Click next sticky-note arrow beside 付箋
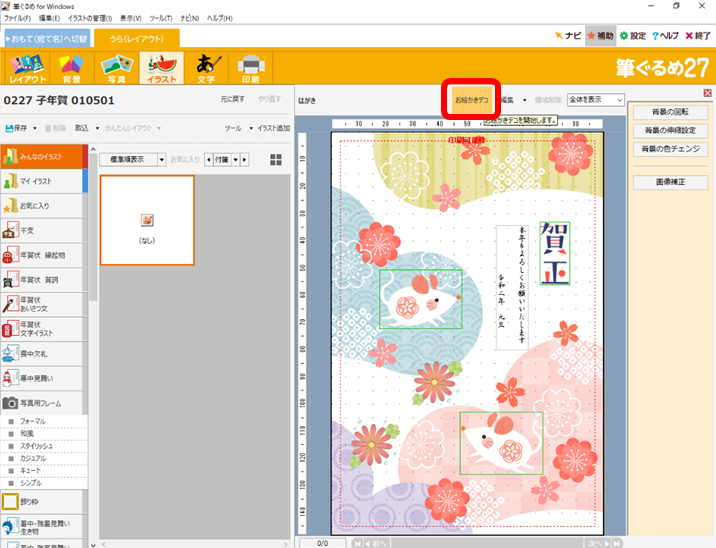 point(245,159)
